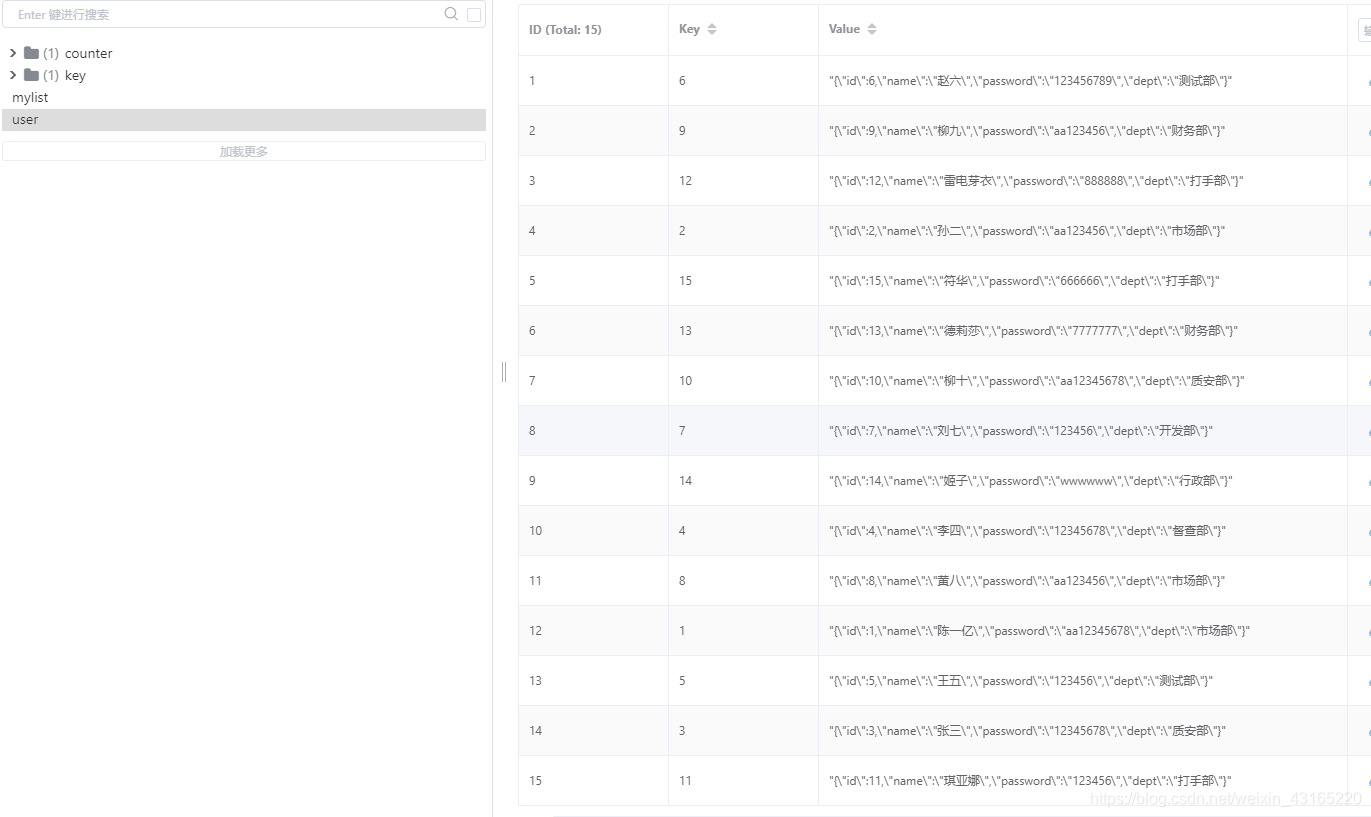Screen dimensions: 1371x817
Task: Select value cell containing 姬子
Action: point(1083,481)
